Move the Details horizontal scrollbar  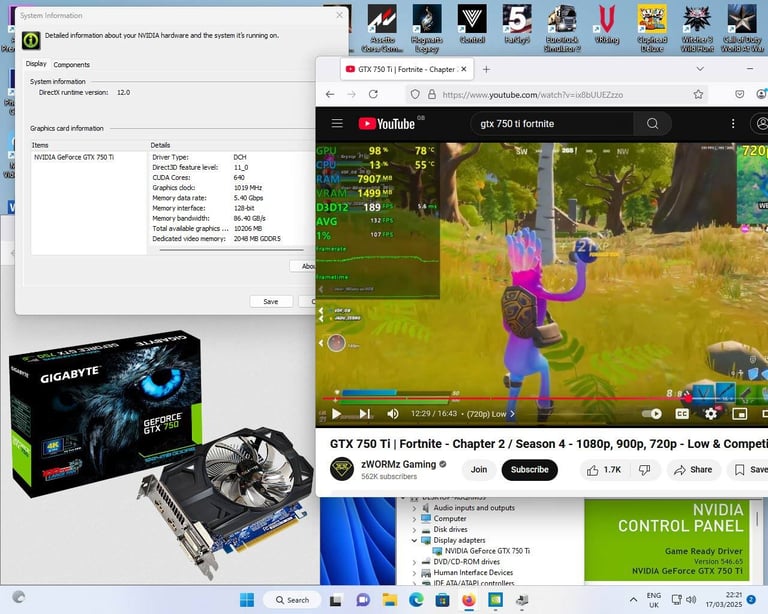pos(231,250)
